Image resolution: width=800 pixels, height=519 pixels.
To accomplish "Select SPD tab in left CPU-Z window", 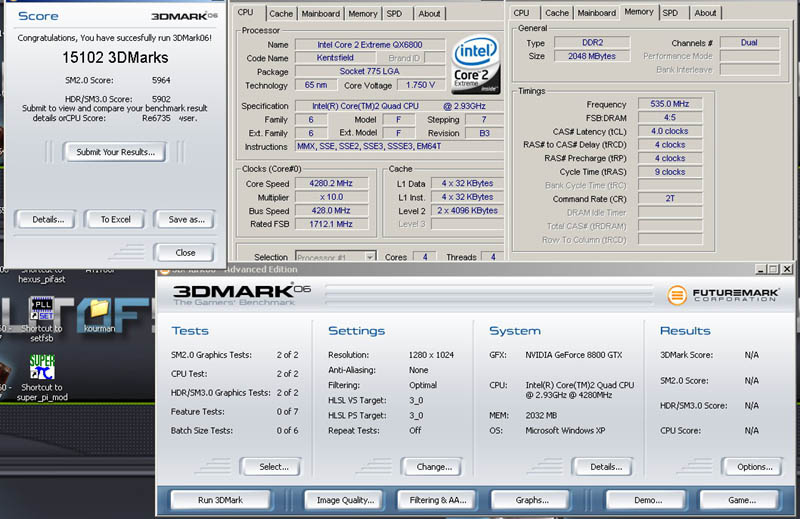I will (x=394, y=14).
